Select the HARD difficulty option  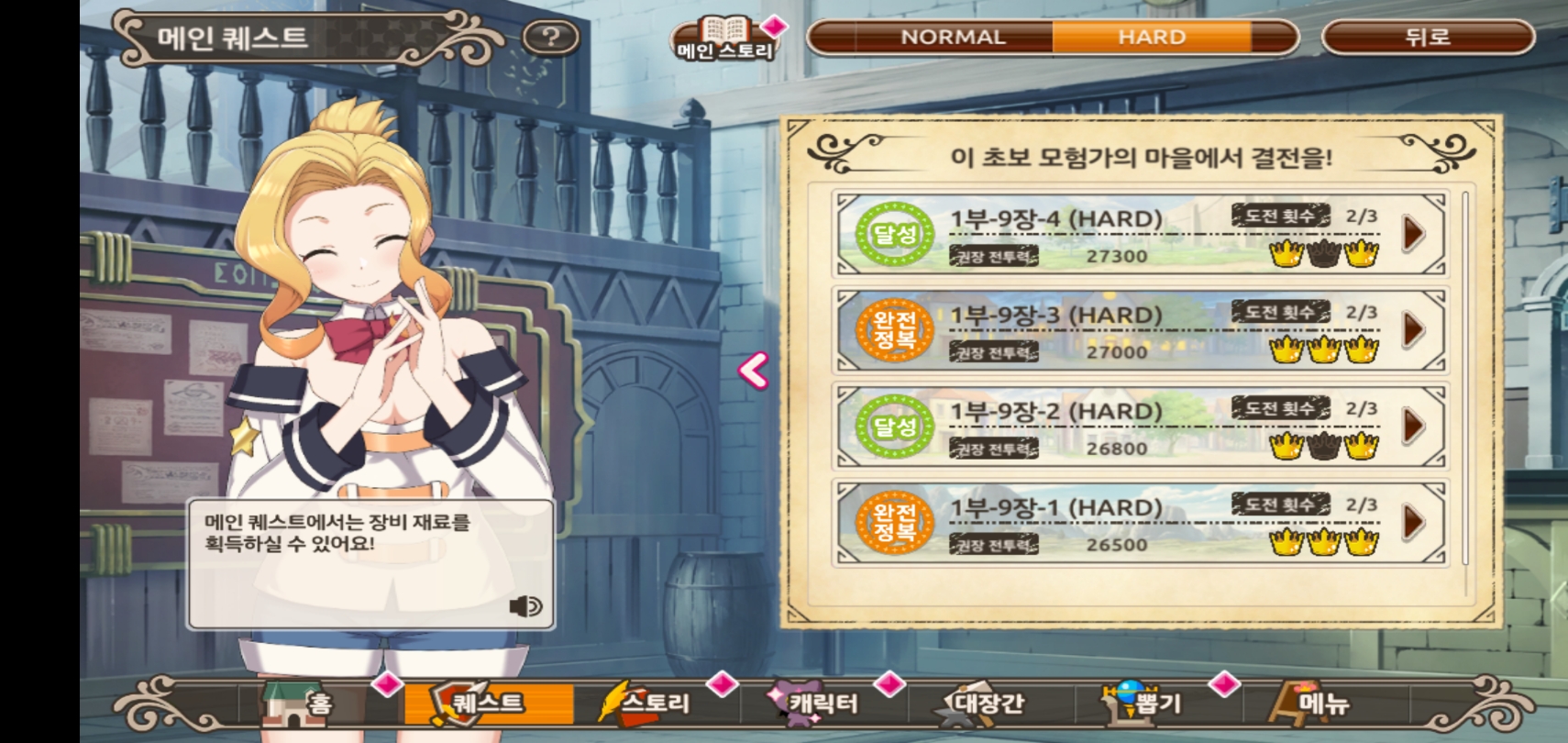click(1152, 38)
